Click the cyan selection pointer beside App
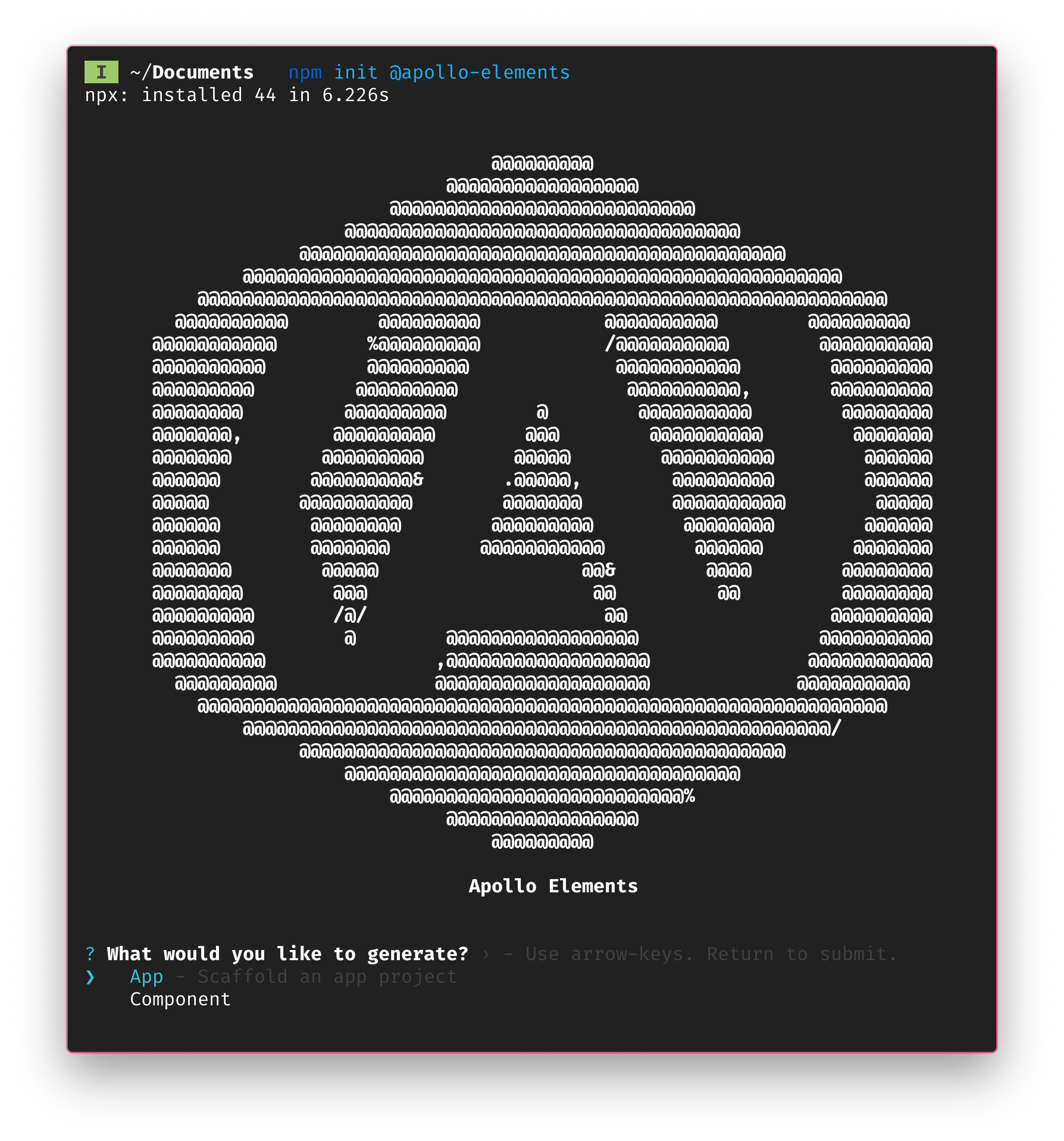 tap(90, 977)
